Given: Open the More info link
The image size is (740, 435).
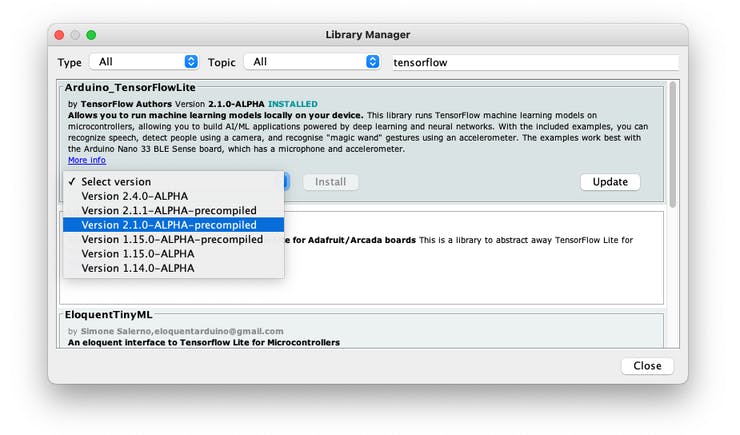Looking at the screenshot, I should 87,160.
